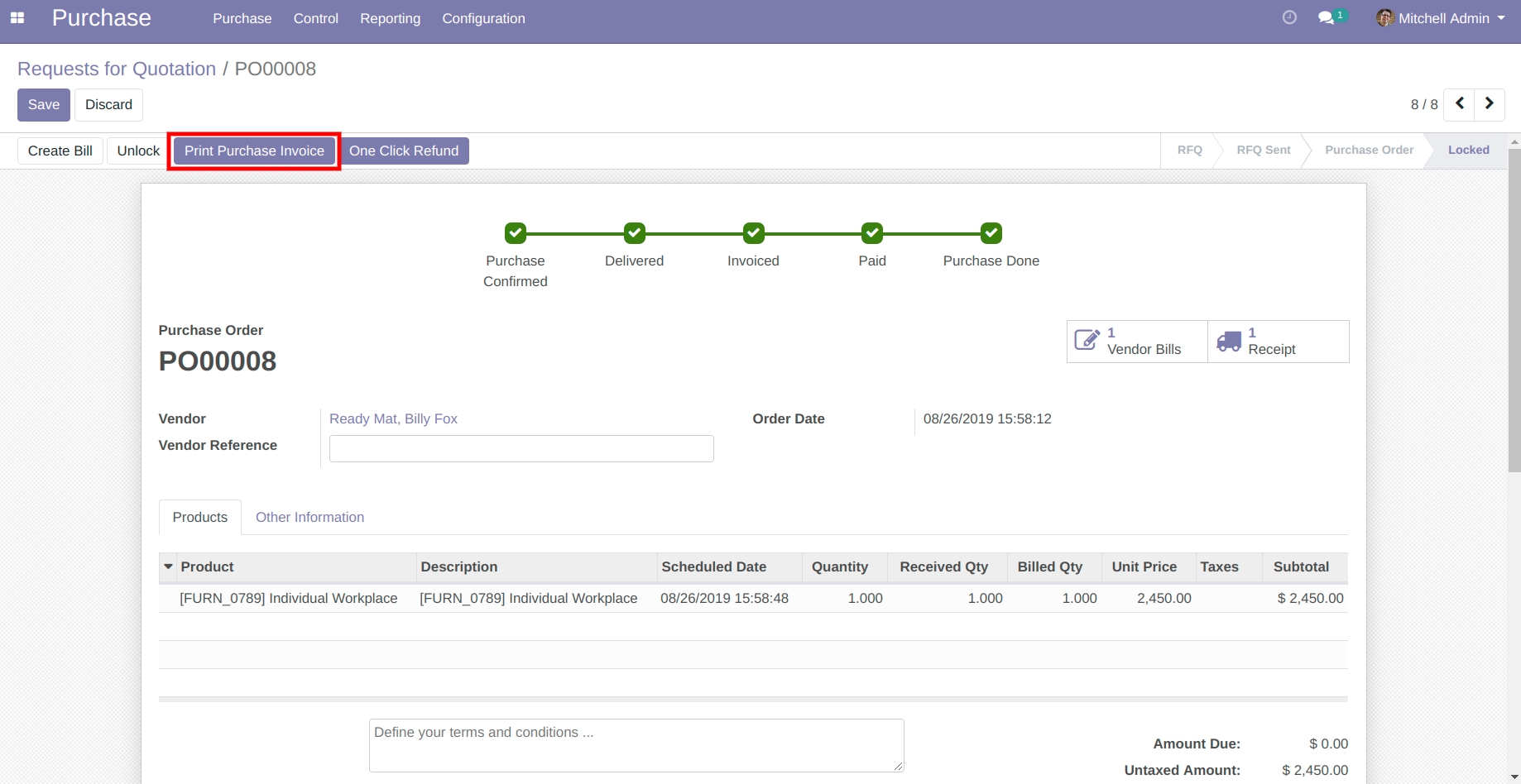1521x784 pixels.
Task: Expand the Mitchell Admin user menu
Action: coord(1441,18)
